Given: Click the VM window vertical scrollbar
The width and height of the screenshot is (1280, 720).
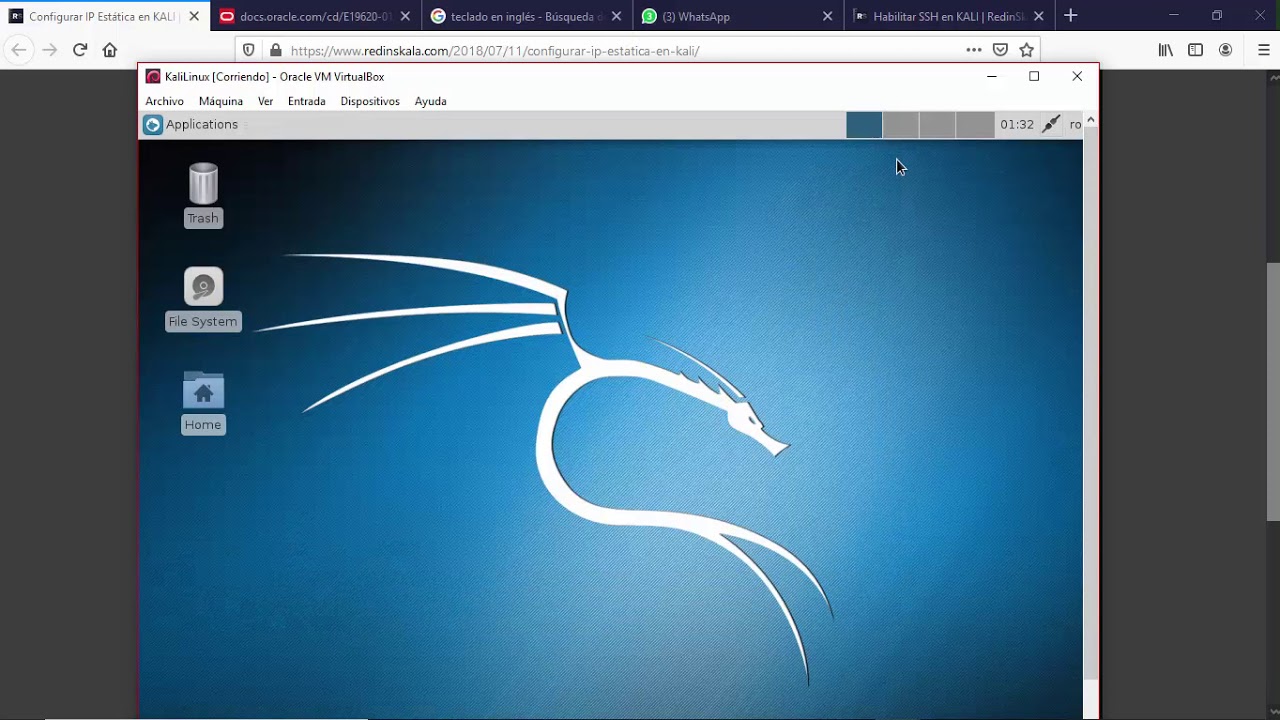Looking at the screenshot, I should coord(1091,400).
